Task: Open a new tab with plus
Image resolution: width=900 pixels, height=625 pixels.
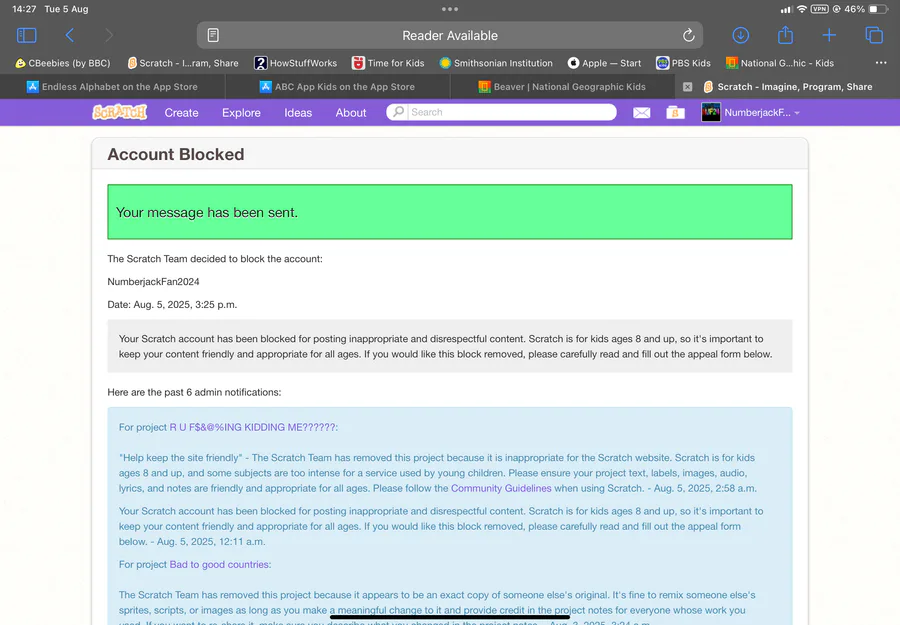Action: pos(829,36)
